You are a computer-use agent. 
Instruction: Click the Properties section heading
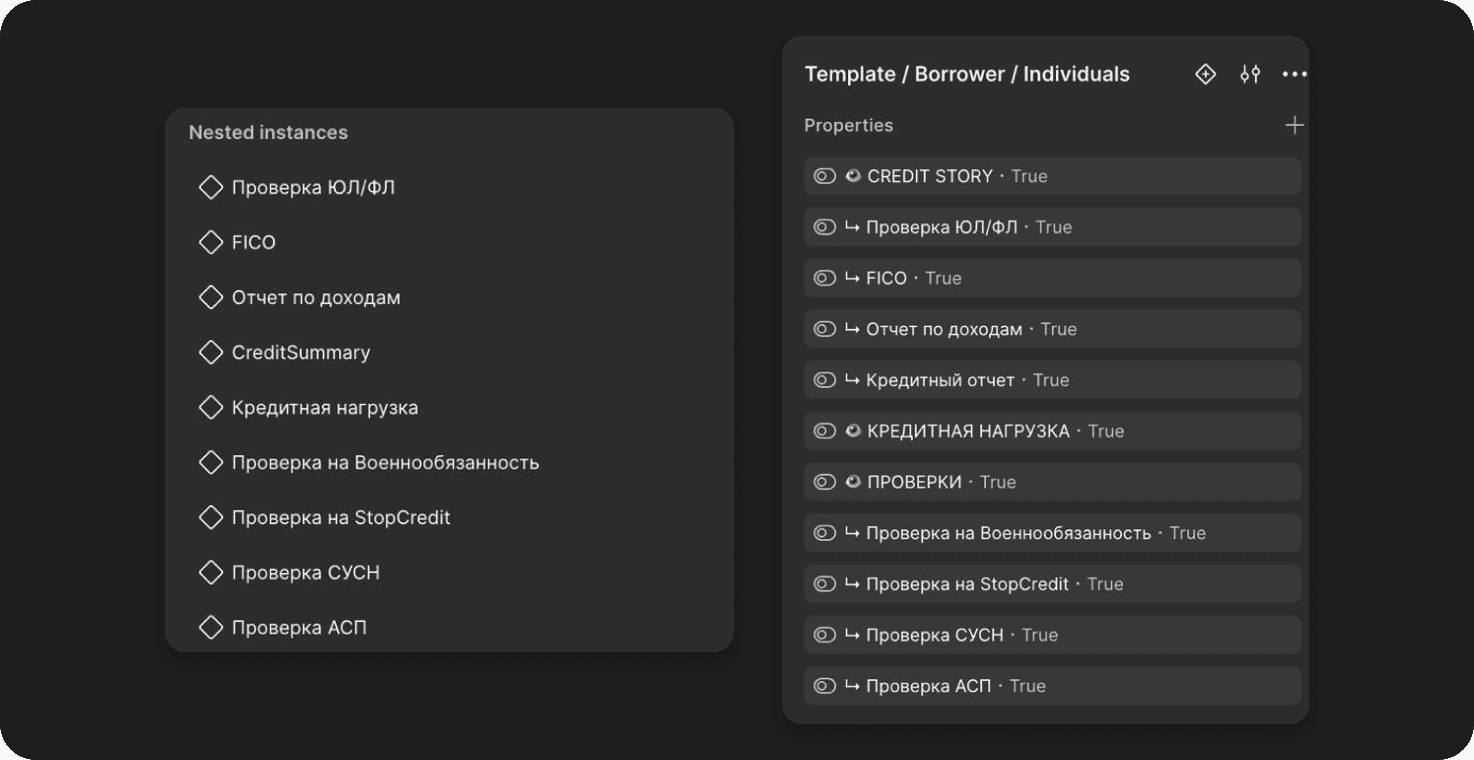tap(849, 125)
